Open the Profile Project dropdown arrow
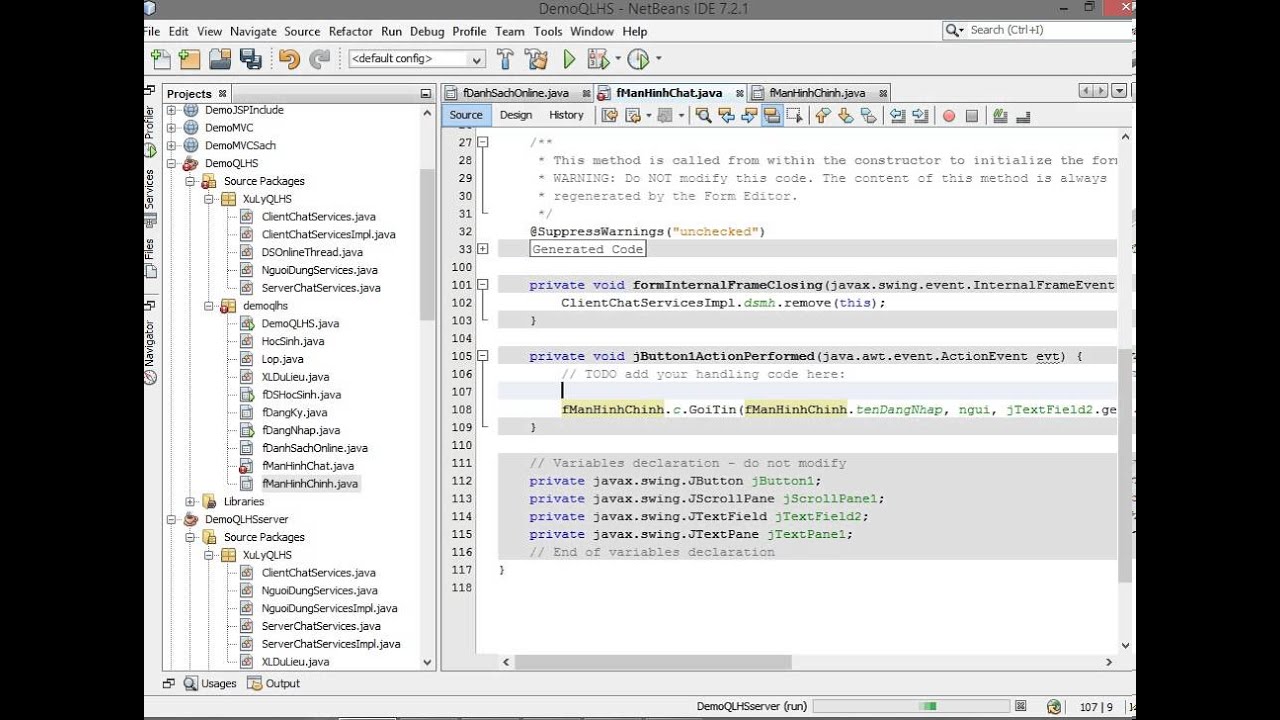 [x=658, y=59]
